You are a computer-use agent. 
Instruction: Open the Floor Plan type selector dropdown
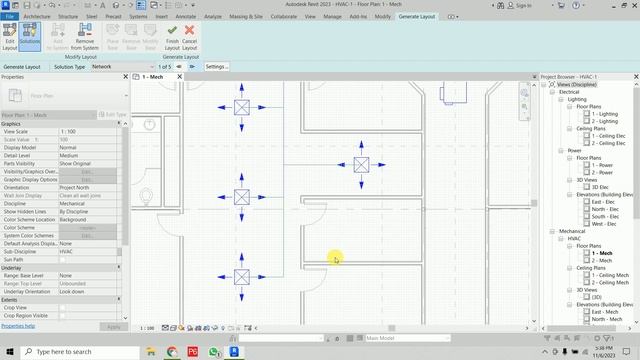[126, 96]
